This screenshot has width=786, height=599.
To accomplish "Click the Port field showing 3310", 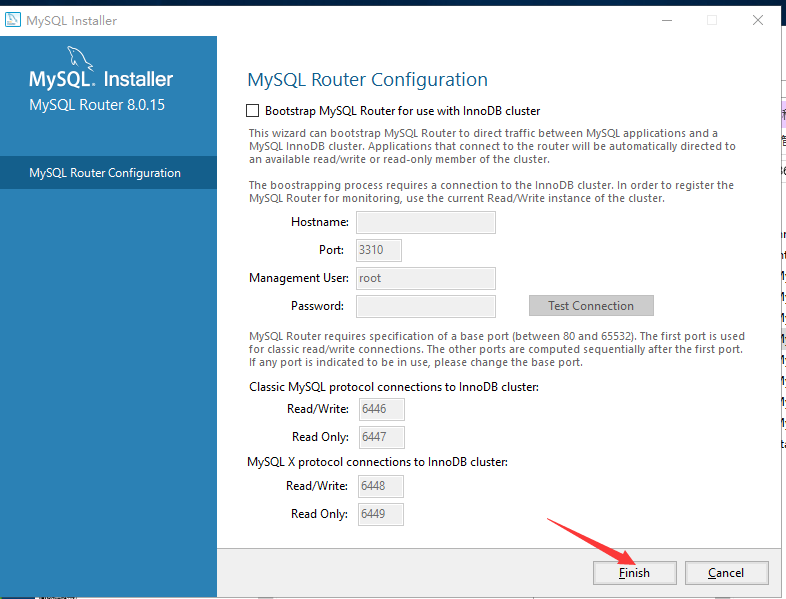I will tap(379, 250).
